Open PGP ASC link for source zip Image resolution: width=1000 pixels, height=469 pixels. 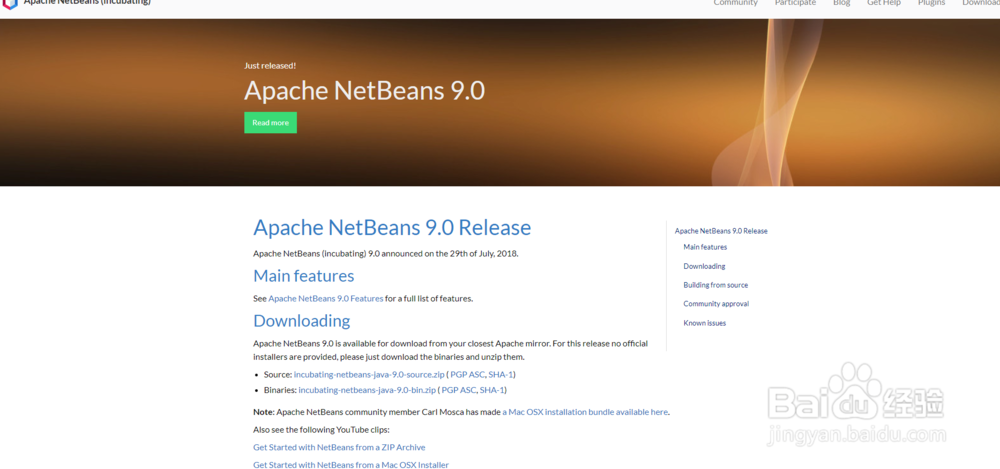coord(467,375)
